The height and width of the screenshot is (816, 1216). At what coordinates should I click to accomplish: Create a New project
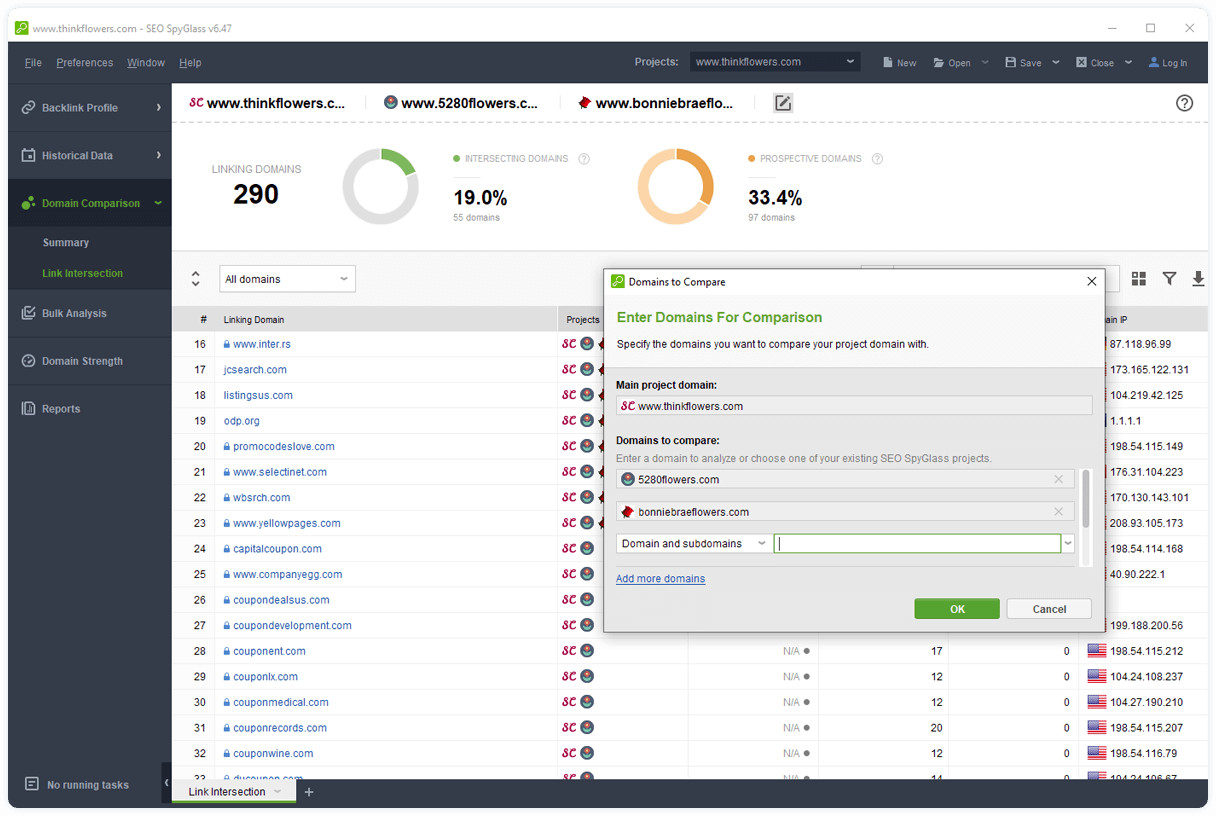[899, 63]
